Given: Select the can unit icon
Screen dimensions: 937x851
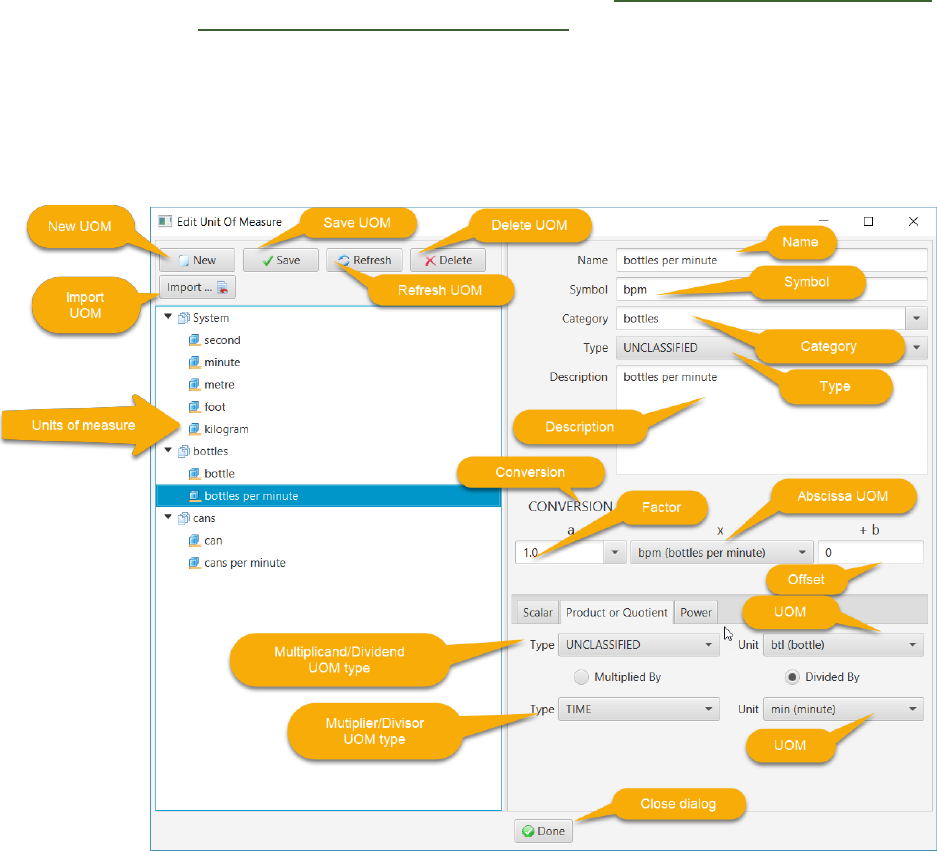Looking at the screenshot, I should 194,541.
